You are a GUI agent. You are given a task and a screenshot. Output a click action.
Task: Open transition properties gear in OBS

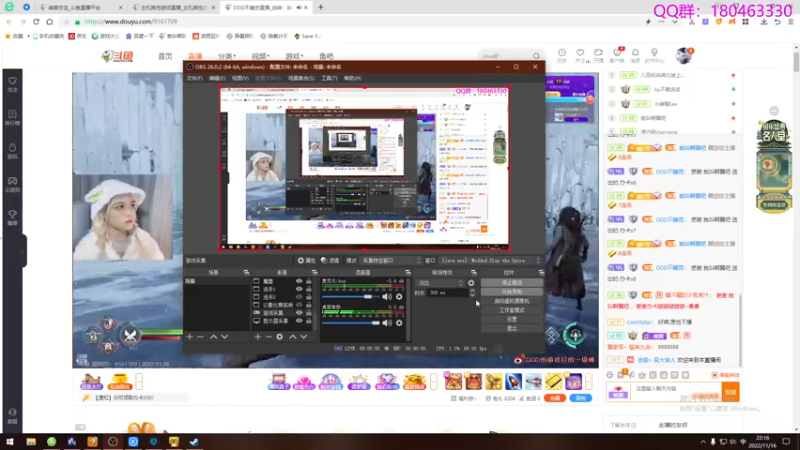tap(471, 283)
